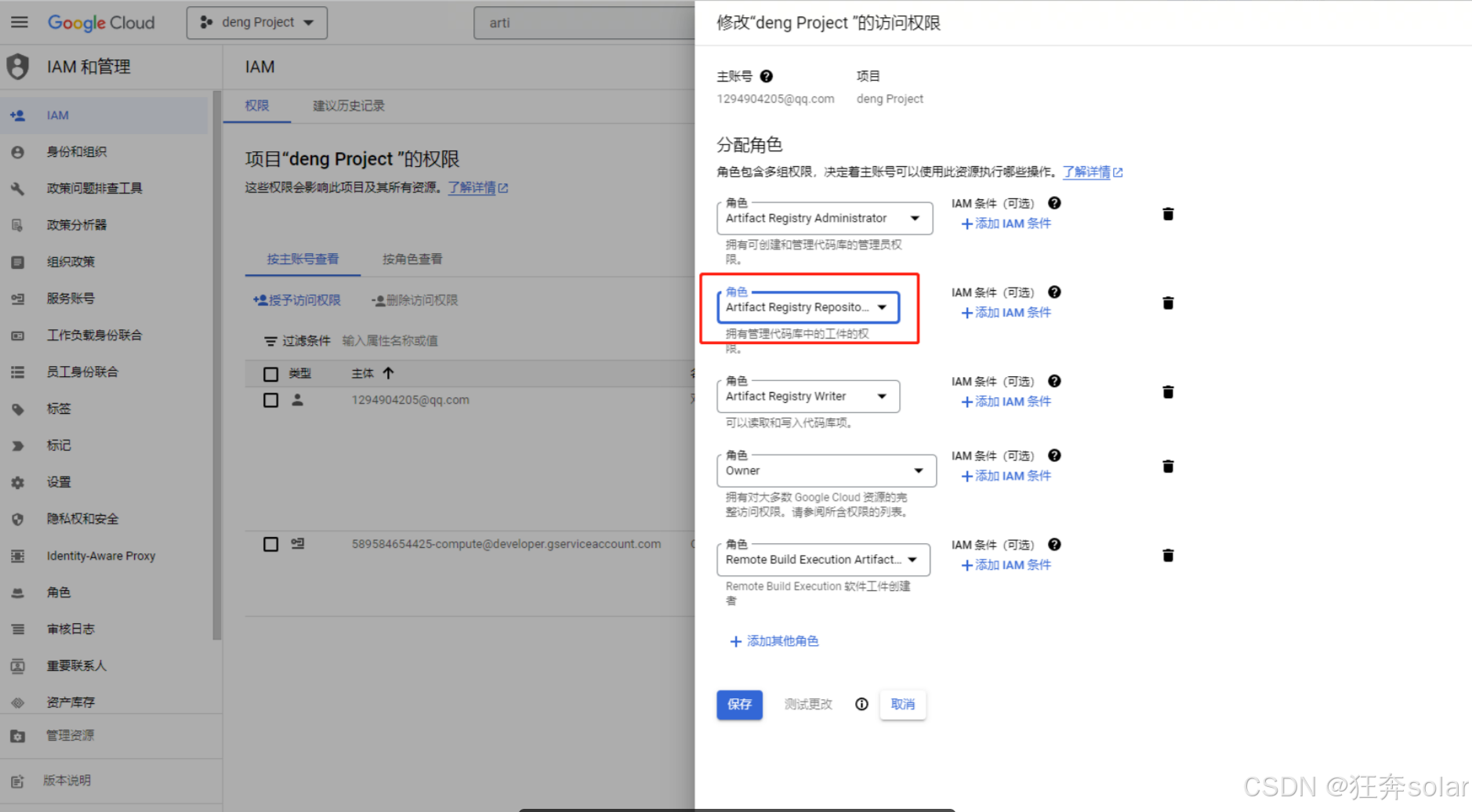Delete the Artifact Registry Repository role via trash icon
The image size is (1472, 812).
[1168, 303]
